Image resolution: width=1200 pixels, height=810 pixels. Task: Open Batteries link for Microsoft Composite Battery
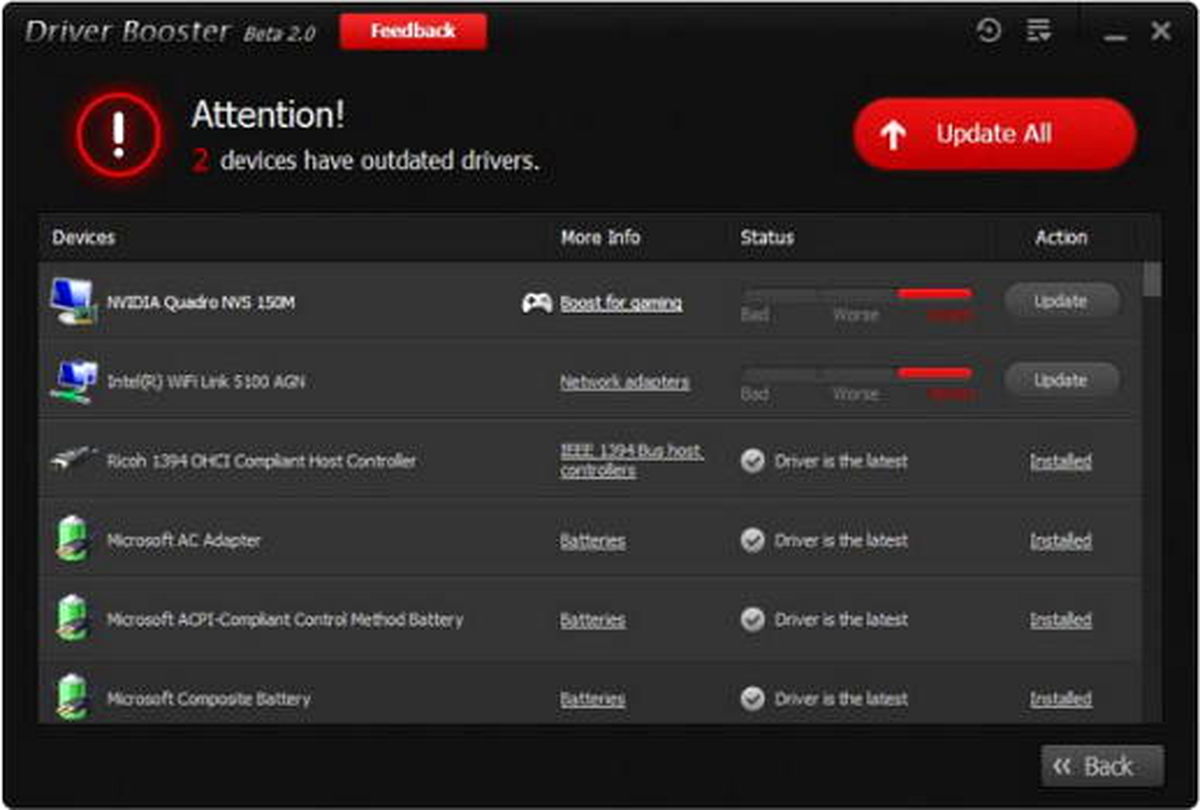tap(592, 698)
